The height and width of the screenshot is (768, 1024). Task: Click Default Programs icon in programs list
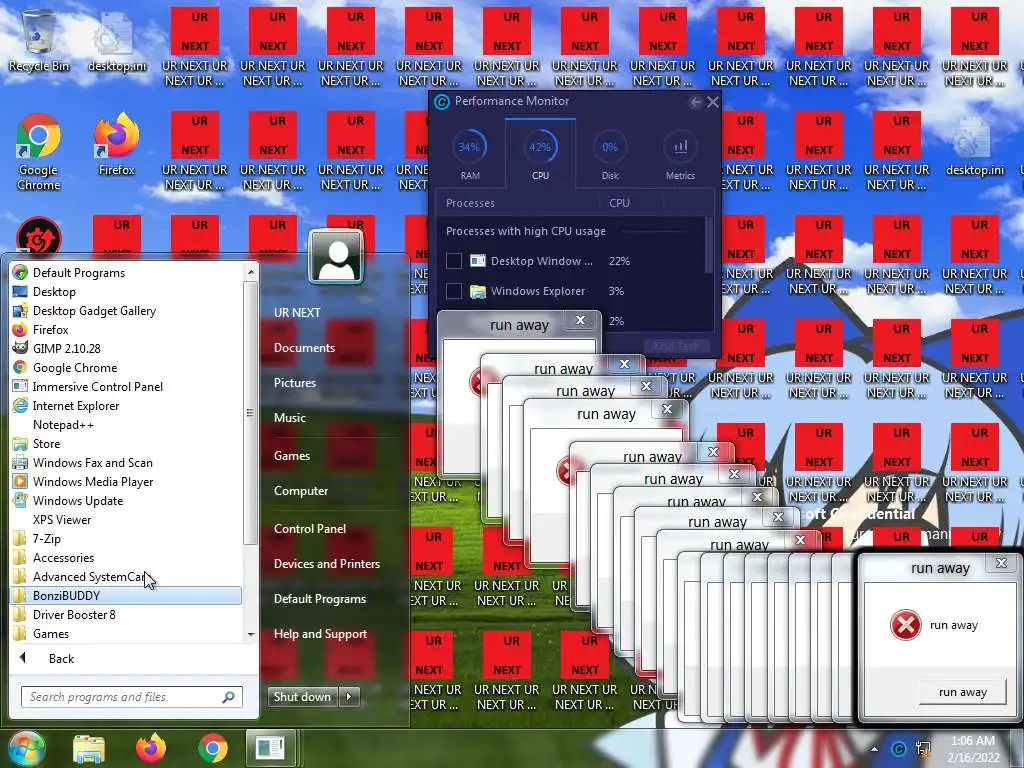click(20, 272)
